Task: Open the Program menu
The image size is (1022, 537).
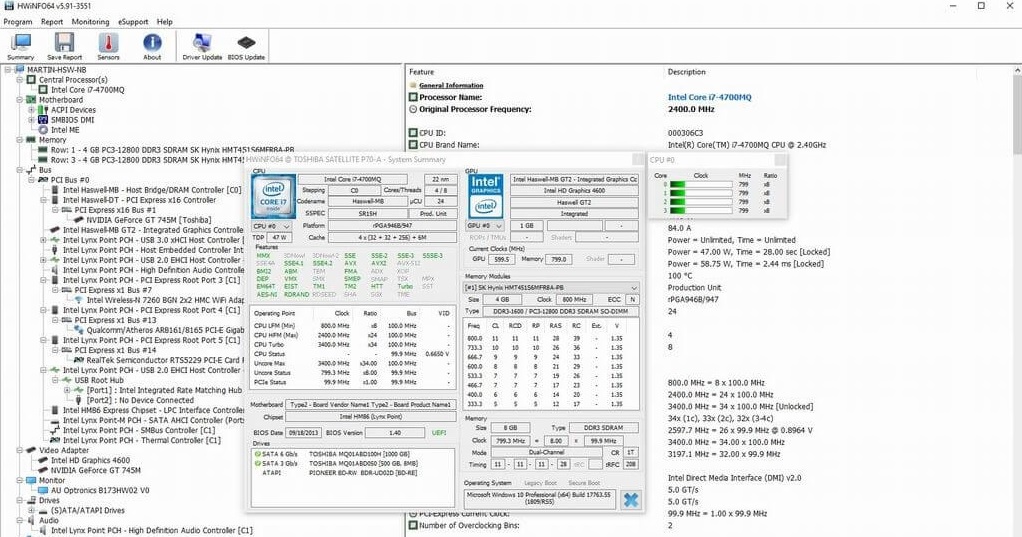Action: click(x=18, y=22)
